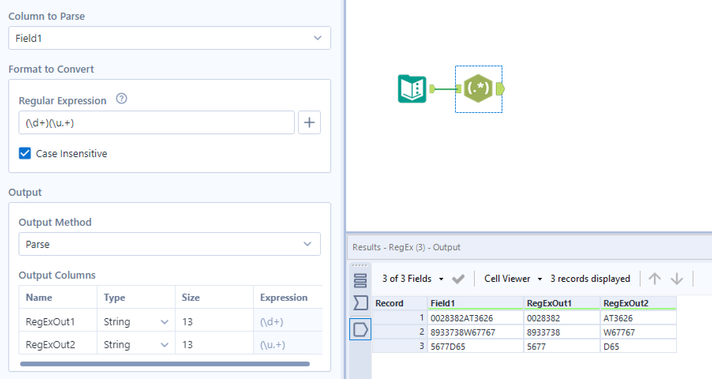712x379 pixels.
Task: Open the Column to Parse Field1 dropdown
Action: tap(169, 38)
